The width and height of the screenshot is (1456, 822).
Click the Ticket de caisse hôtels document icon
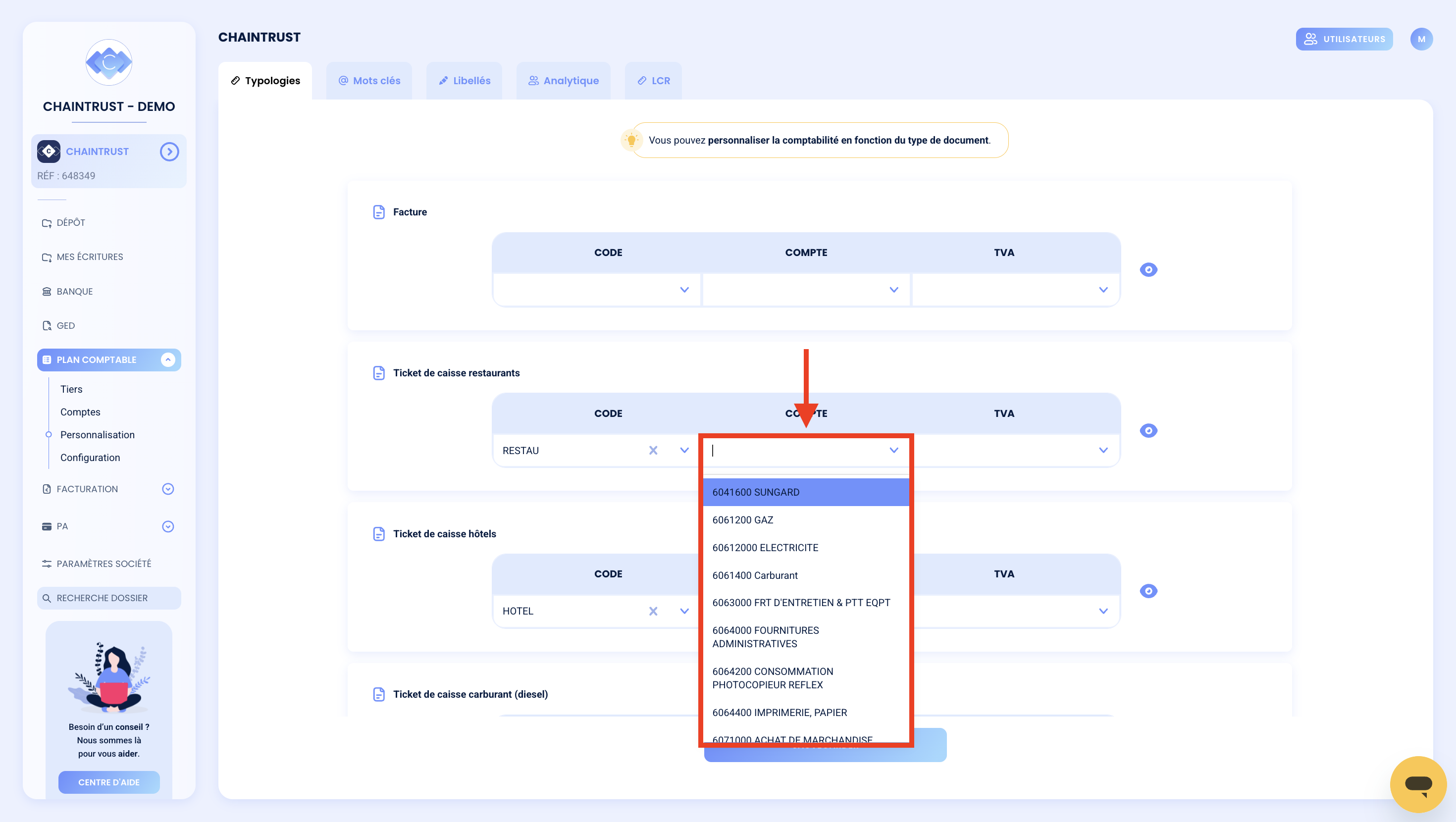point(379,534)
